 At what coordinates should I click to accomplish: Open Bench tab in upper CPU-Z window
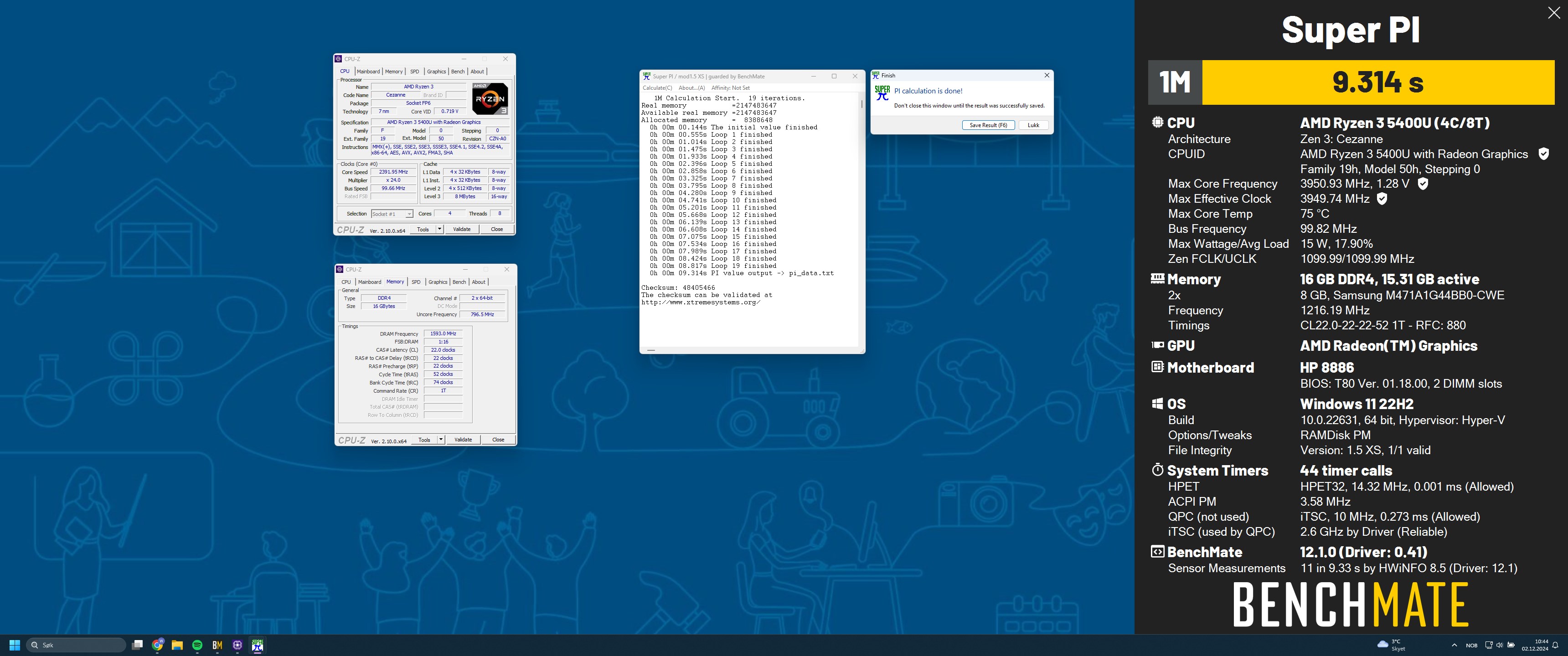[458, 72]
